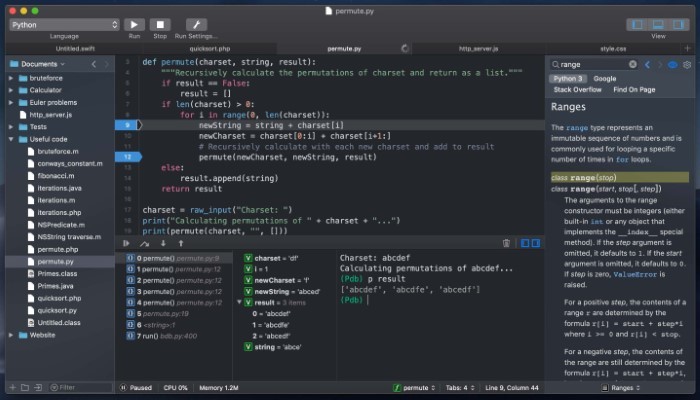The image size is (700, 400).
Task: Click the Stop button in toolbar
Action: (x=160, y=25)
